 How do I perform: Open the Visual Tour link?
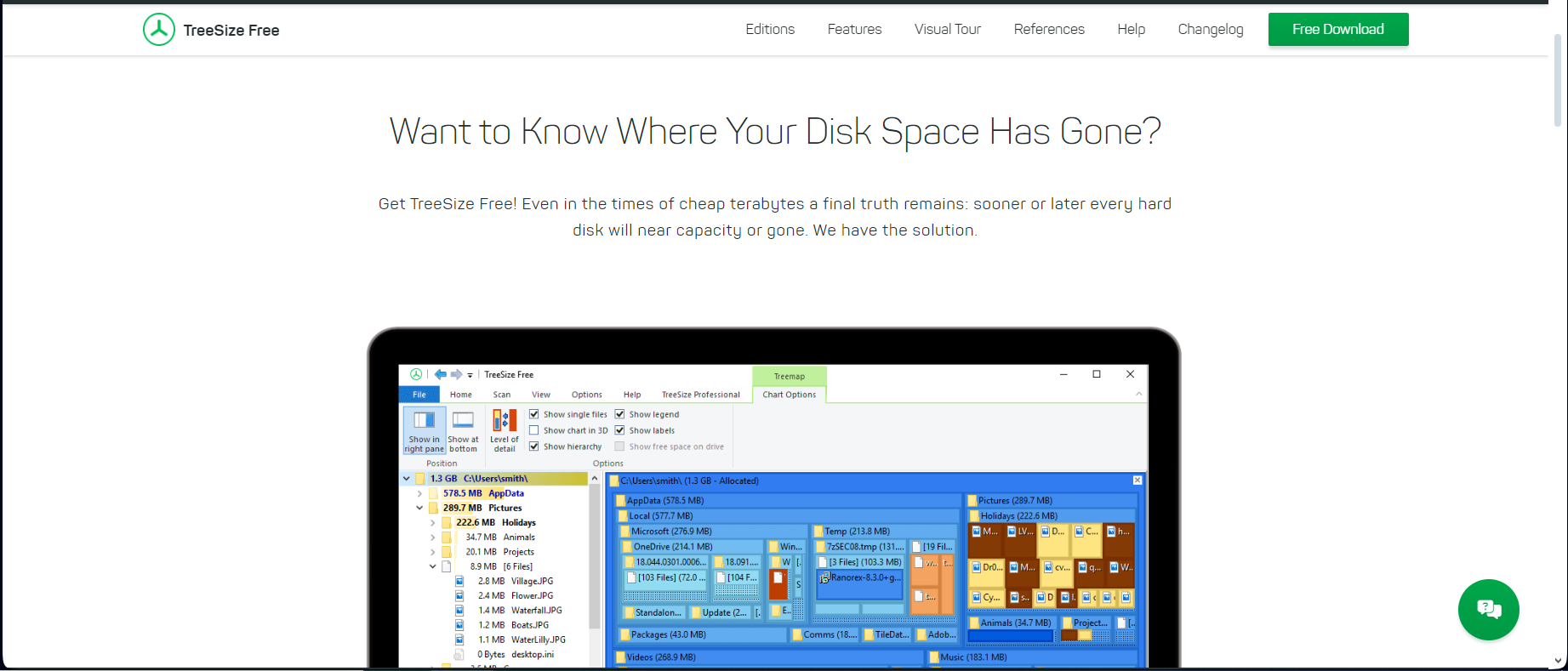[948, 29]
